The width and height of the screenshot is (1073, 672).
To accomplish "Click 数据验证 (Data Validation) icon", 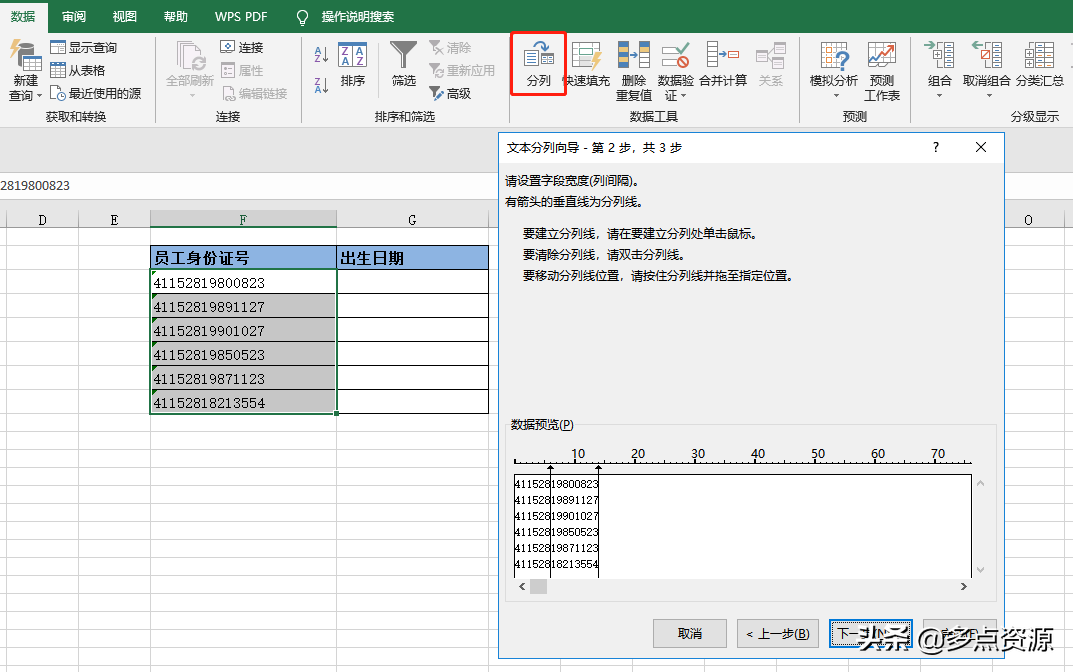I will (675, 56).
